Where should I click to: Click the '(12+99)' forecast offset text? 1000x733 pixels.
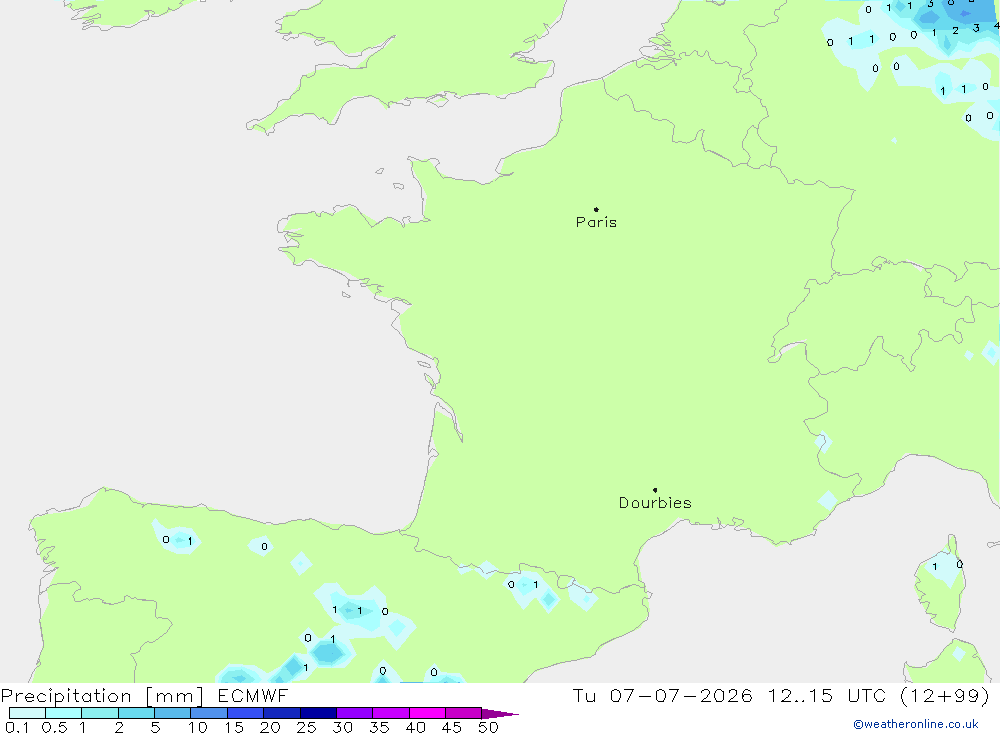[945, 695]
